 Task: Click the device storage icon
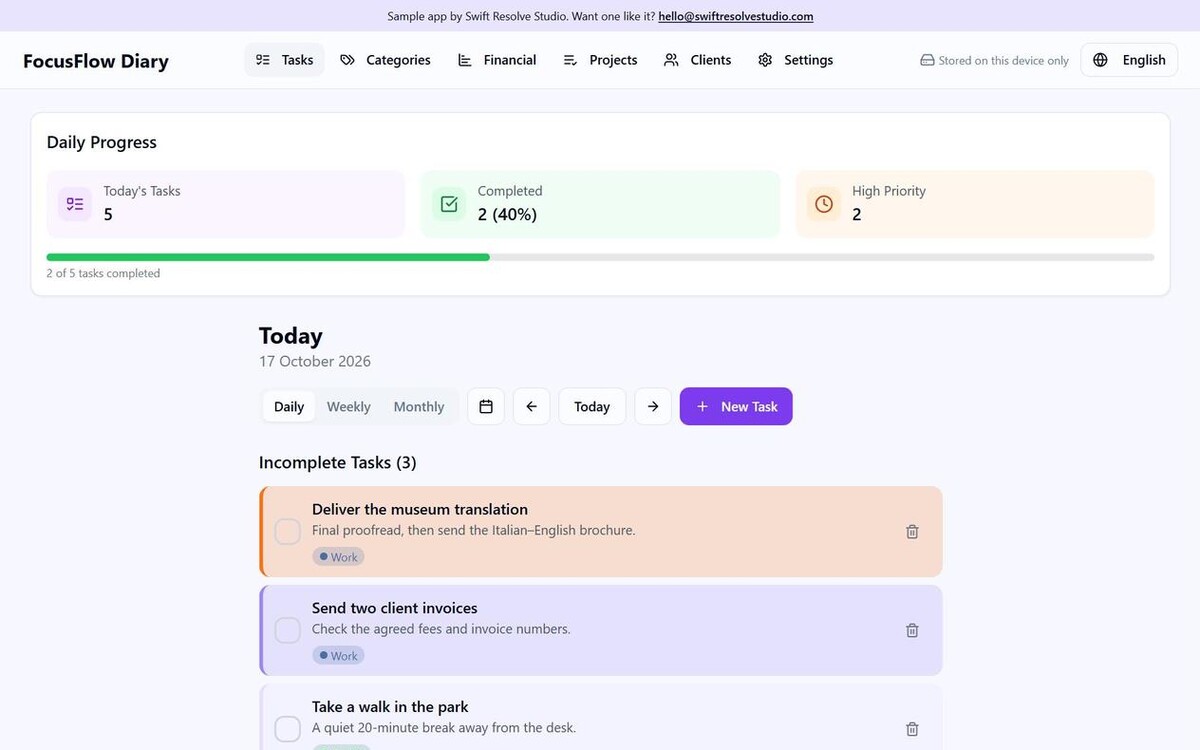[x=927, y=60]
